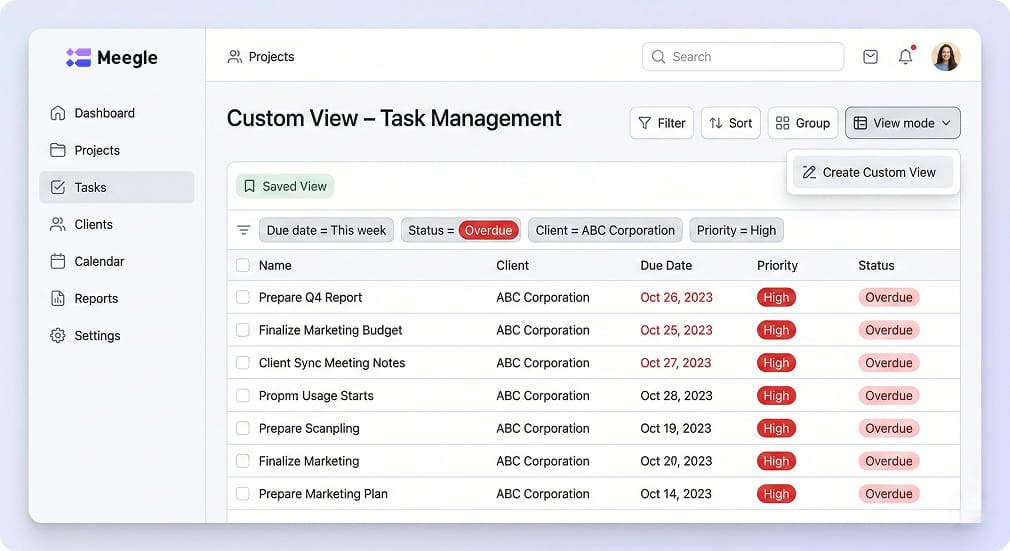Viewport: 1010px width, 551px height.
Task: Open Settings gear in sidebar
Action: pos(97,336)
